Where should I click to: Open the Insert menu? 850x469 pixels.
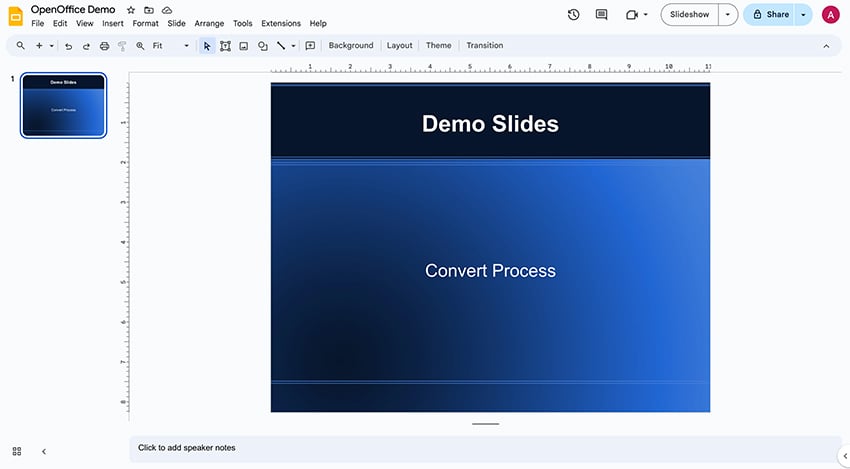coord(112,23)
